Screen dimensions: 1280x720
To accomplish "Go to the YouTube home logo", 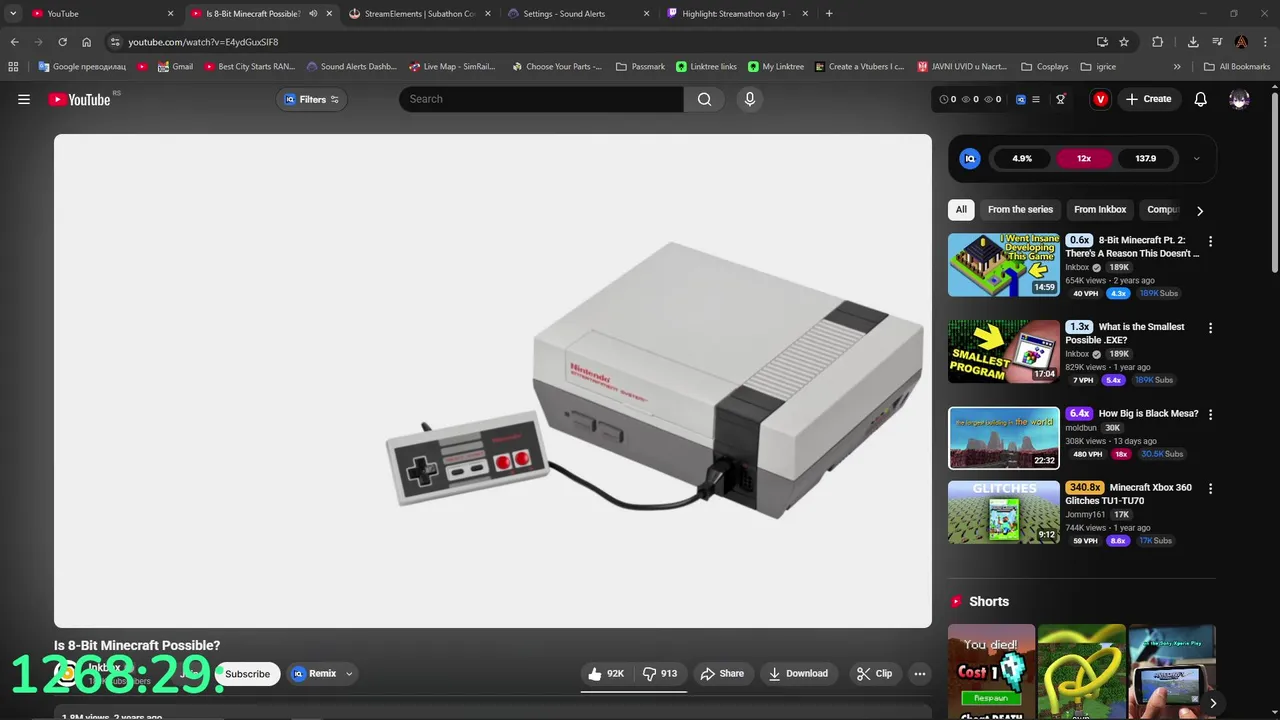I will pyautogui.click(x=79, y=99).
